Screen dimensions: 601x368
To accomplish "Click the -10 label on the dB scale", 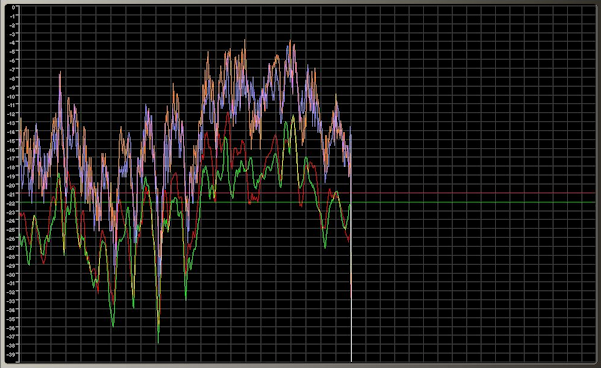I will (x=12, y=96).
